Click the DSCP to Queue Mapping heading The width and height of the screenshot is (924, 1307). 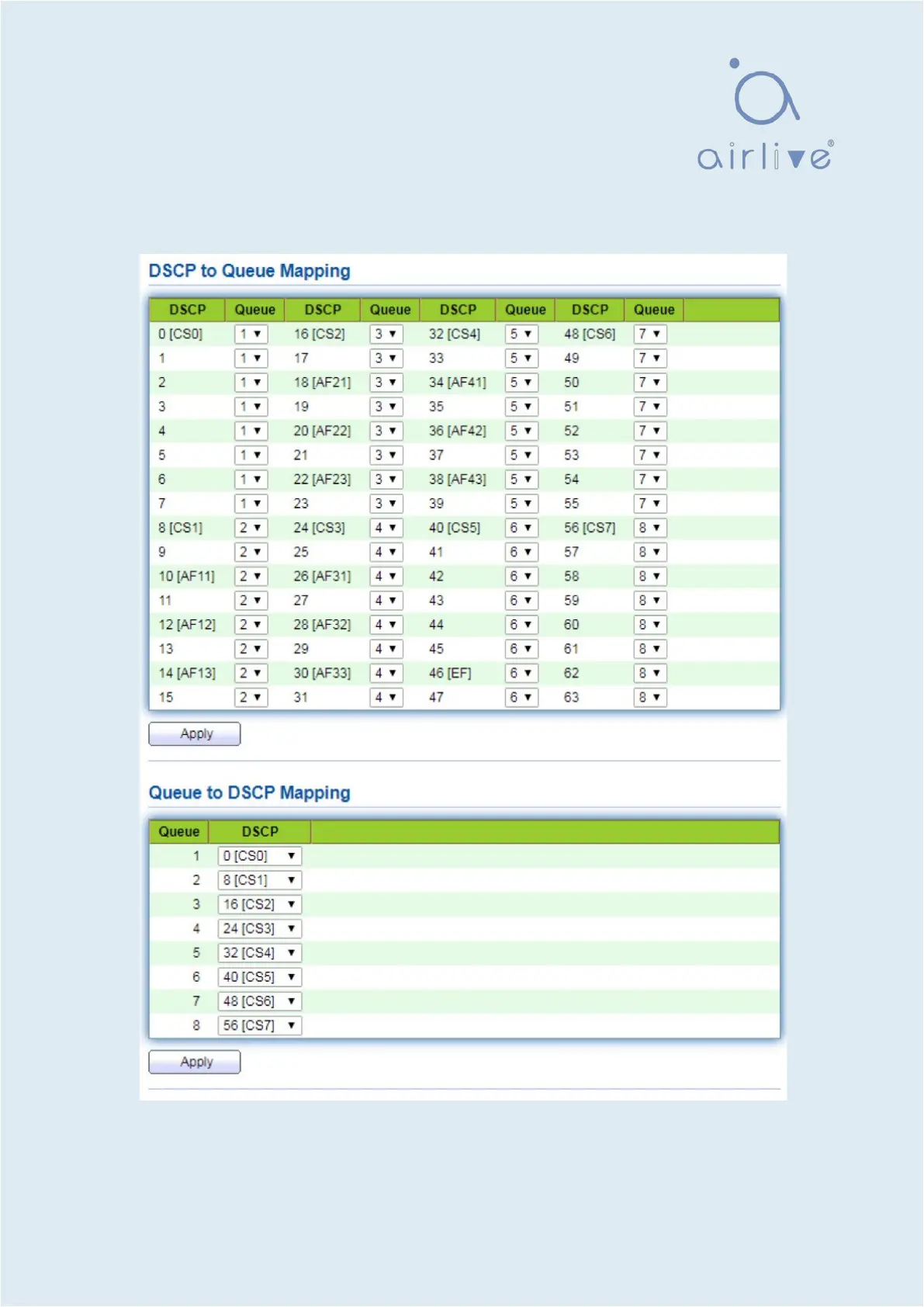click(x=249, y=272)
